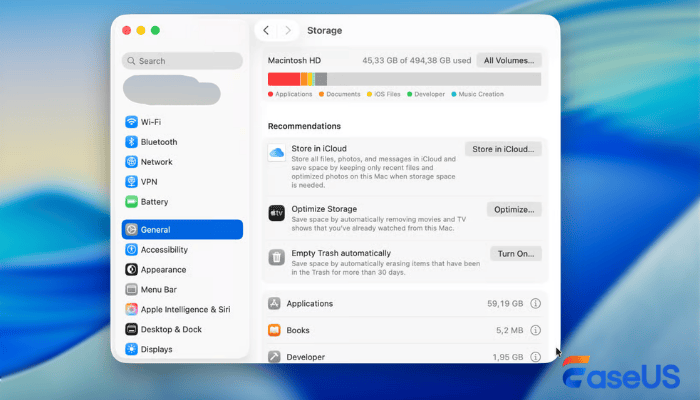The width and height of the screenshot is (700, 400).
Task: Select the Menu Bar icon
Action: [131, 289]
